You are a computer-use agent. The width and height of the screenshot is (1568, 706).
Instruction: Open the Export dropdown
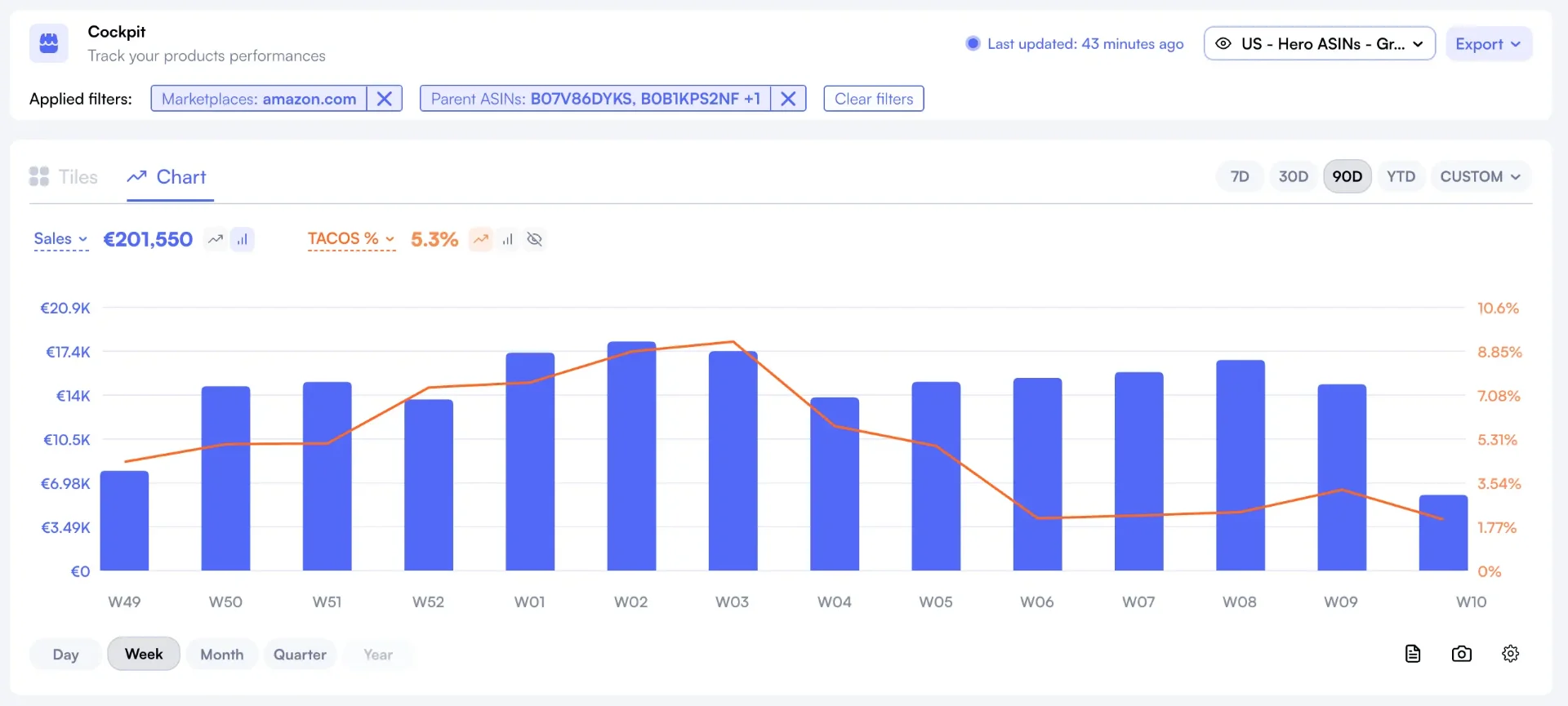tap(1488, 44)
